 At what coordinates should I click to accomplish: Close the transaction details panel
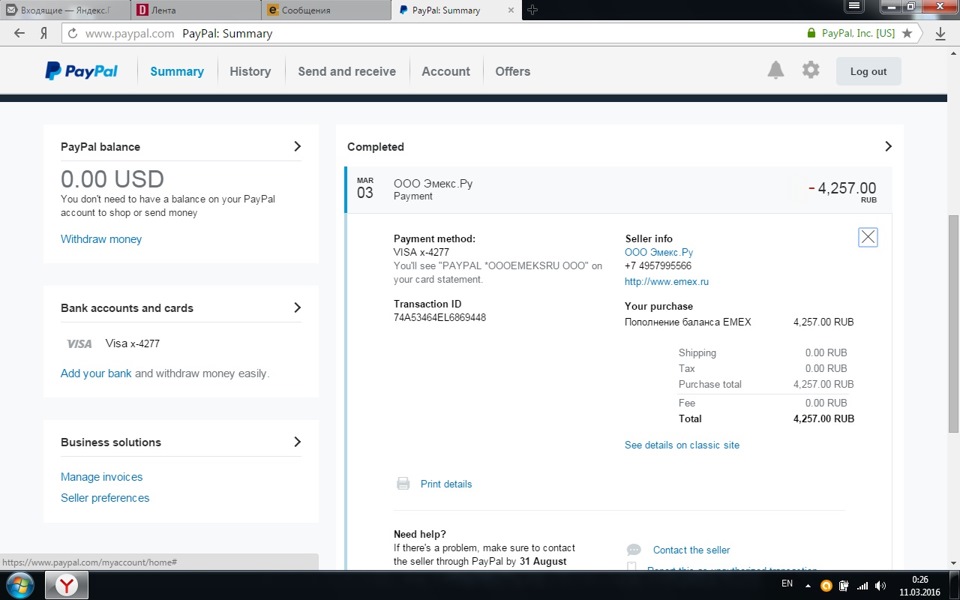coord(868,237)
